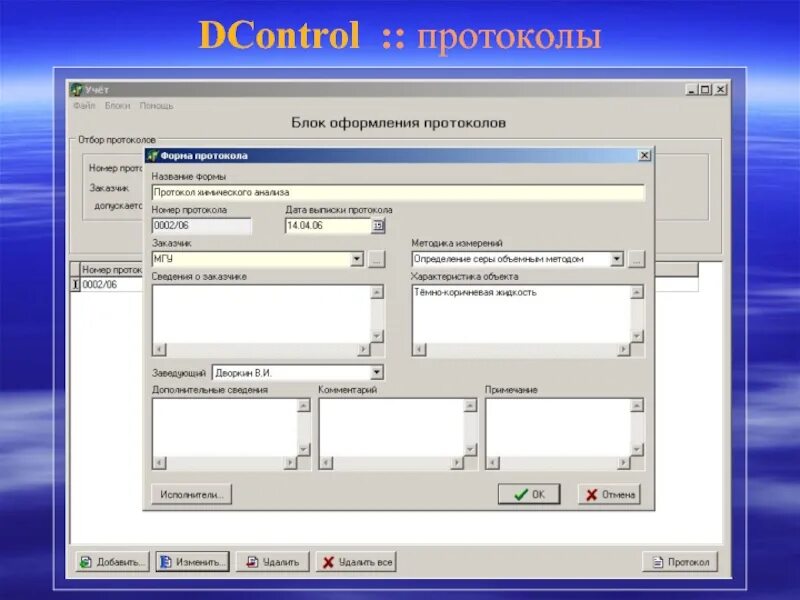Click inside Дополнительные сведения text area
The width and height of the screenshot is (800, 600).
point(225,428)
